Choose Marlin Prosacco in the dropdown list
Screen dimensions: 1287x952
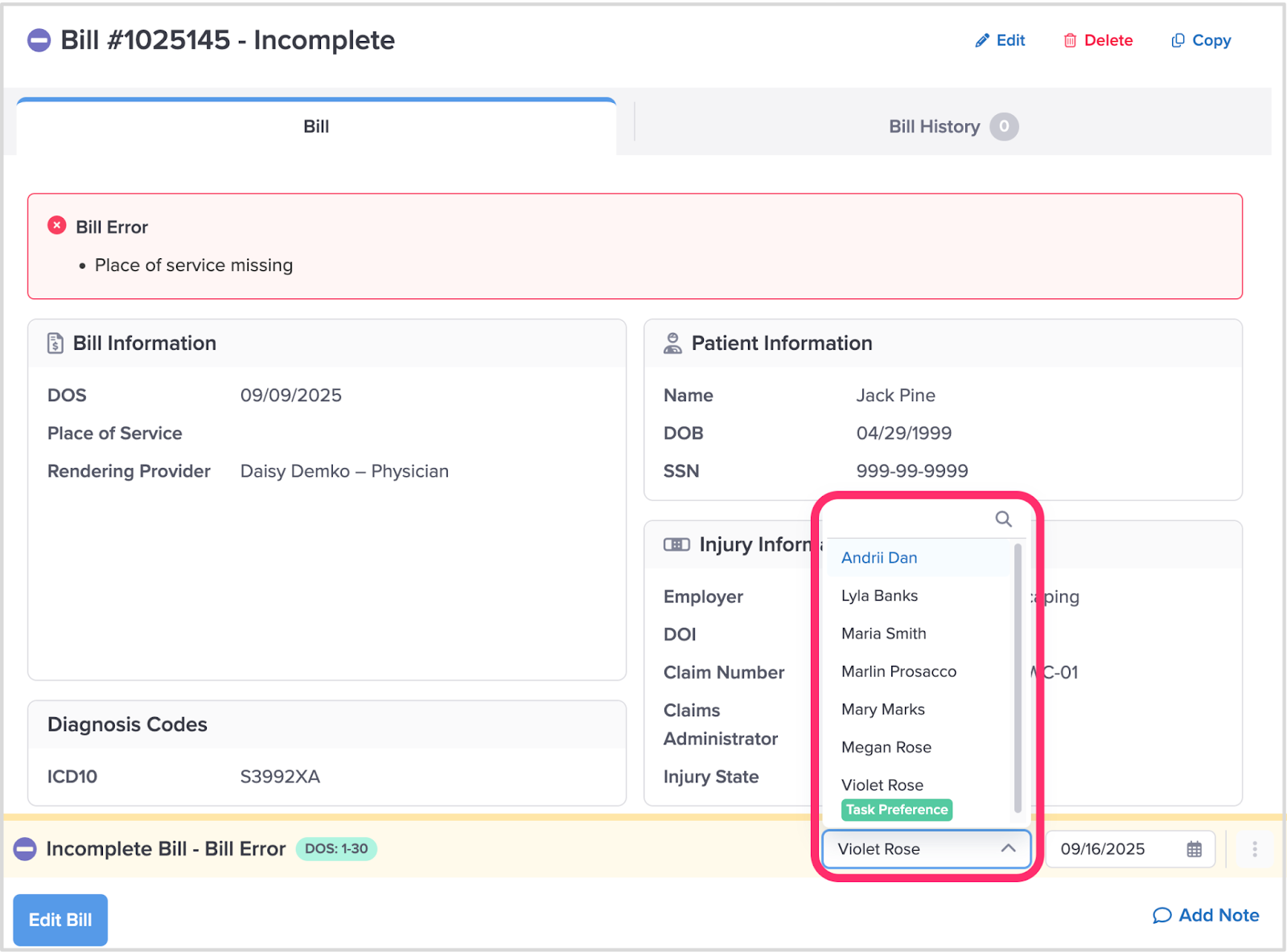click(898, 671)
